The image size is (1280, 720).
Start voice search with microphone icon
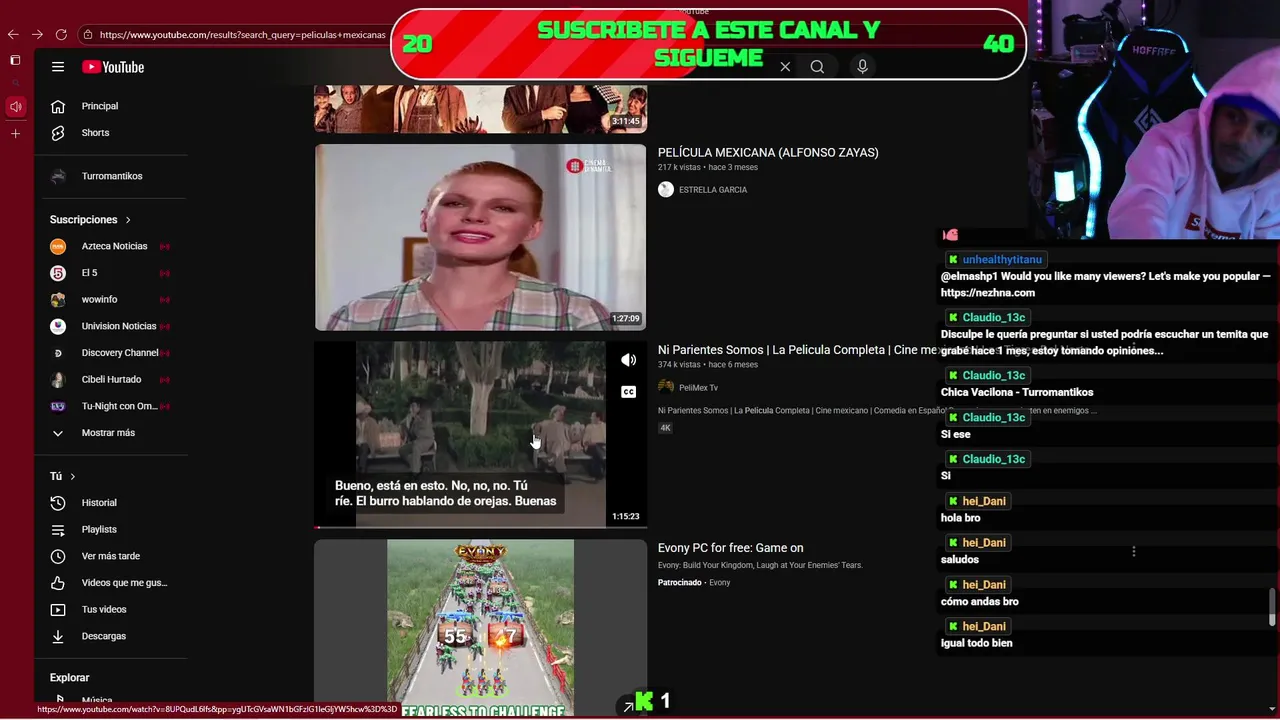862,67
